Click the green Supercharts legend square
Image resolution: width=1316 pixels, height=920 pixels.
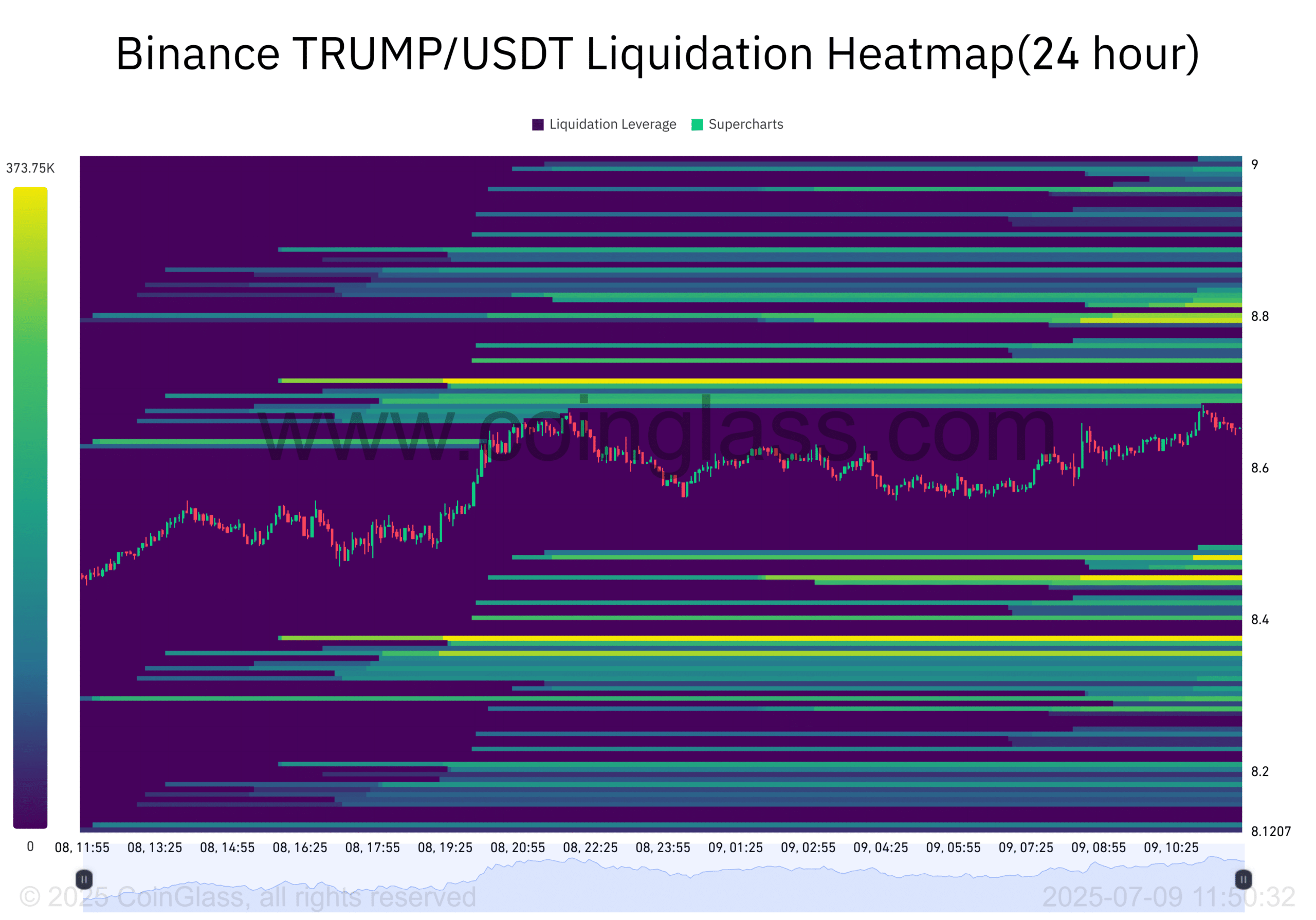coord(697,125)
